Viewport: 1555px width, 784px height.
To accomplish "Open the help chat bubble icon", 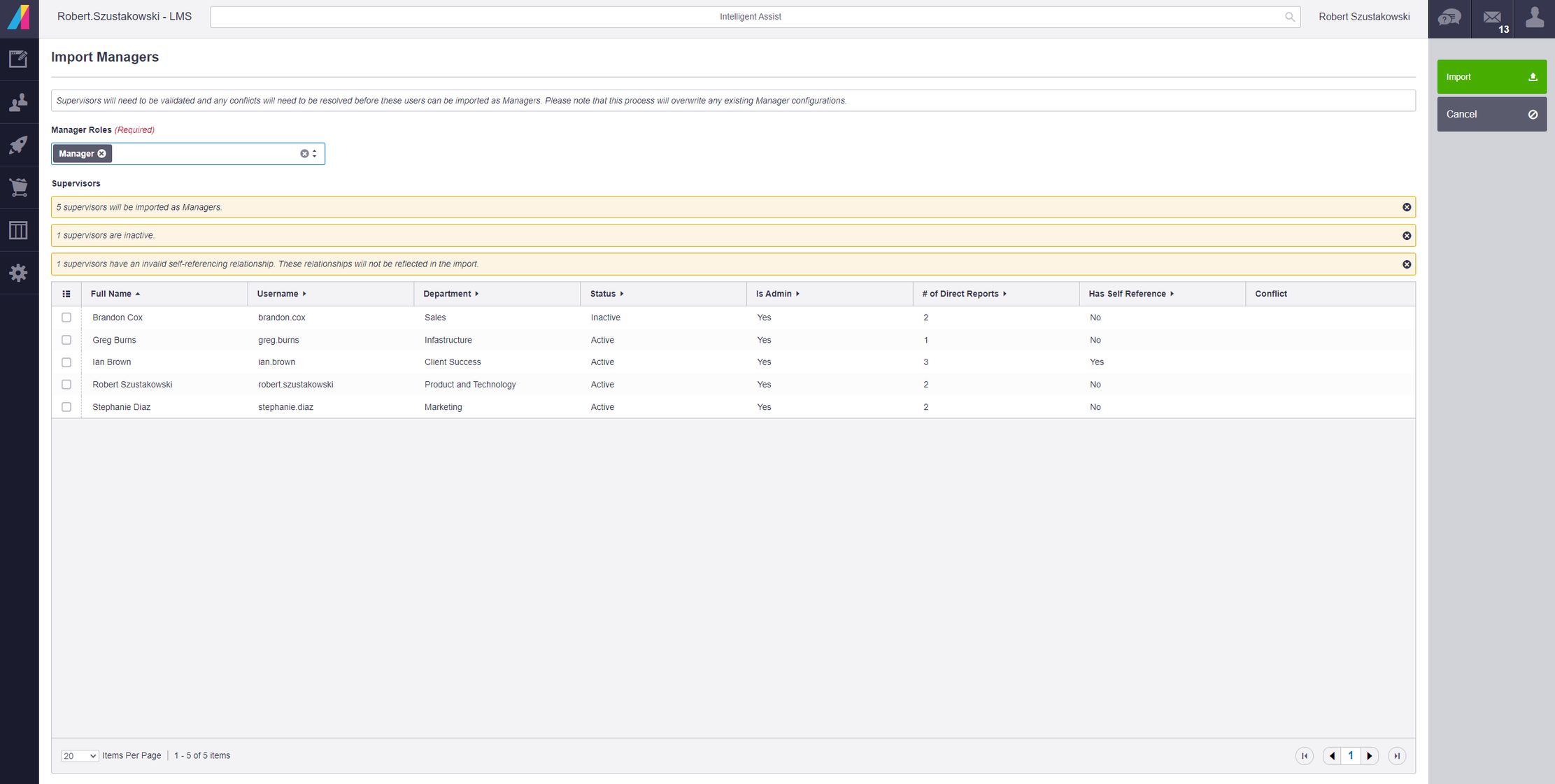I will 1449,18.
